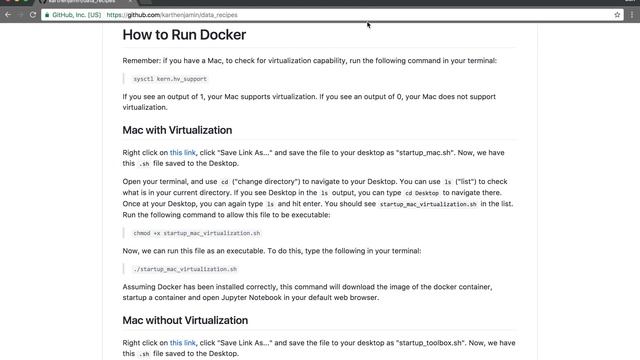
Task: Reload the page with refresh icon
Action: click(x=33, y=15)
